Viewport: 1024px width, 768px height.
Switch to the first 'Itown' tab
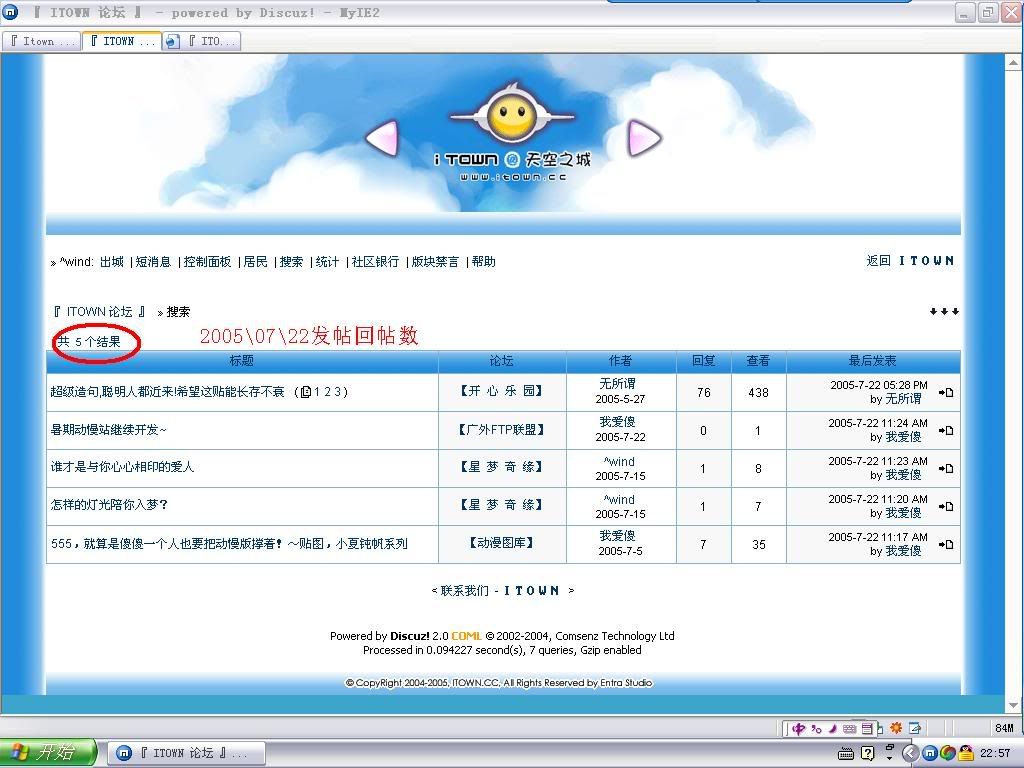(40, 41)
